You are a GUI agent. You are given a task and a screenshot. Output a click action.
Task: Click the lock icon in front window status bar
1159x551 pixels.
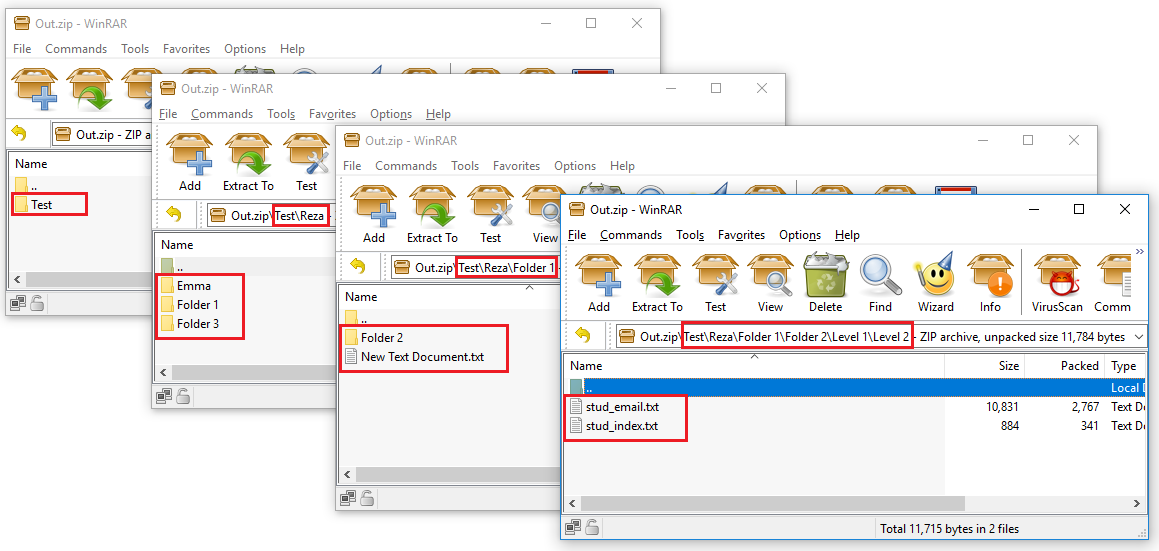click(592, 528)
